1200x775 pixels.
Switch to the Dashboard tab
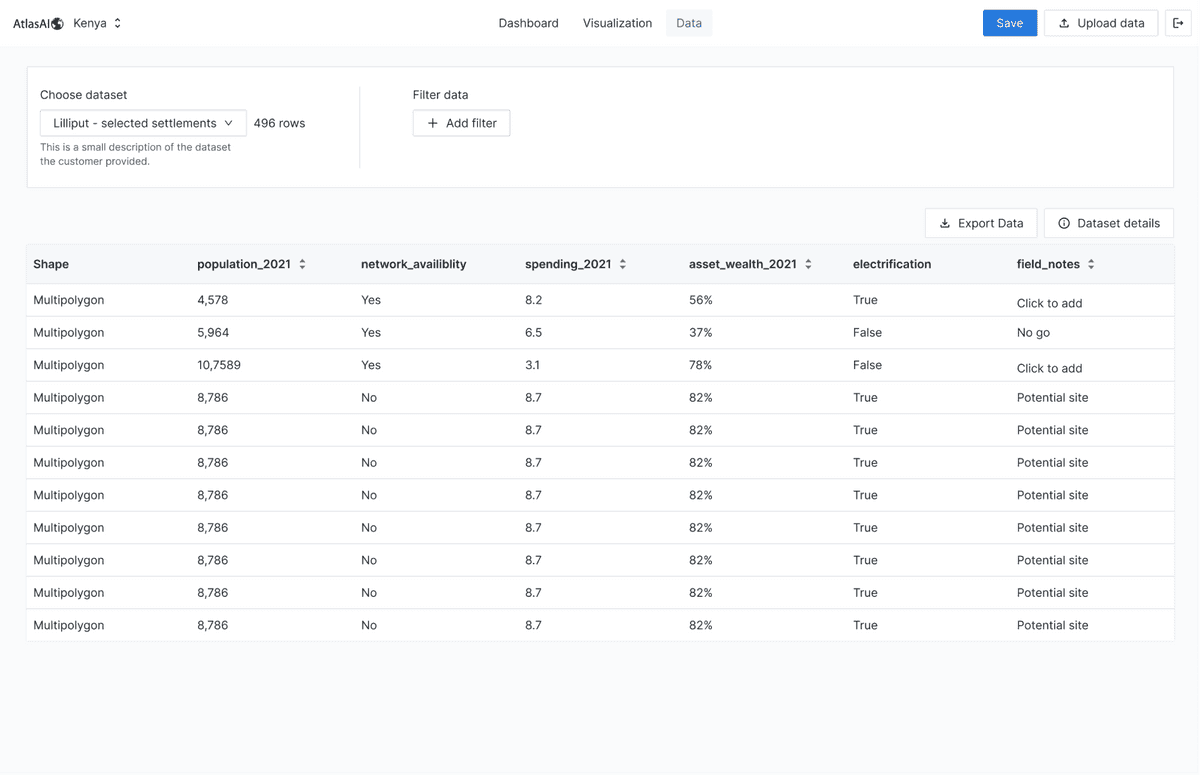coord(528,23)
